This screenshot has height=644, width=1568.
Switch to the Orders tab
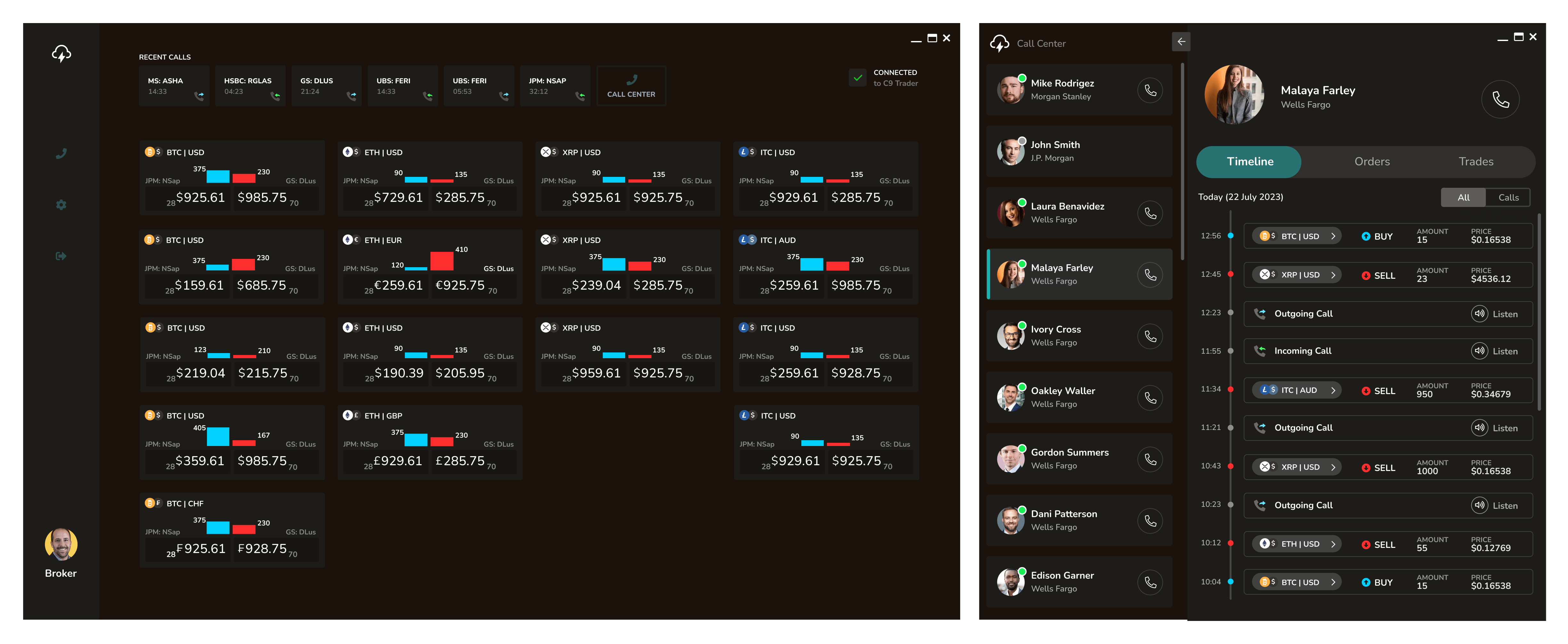click(x=1372, y=161)
